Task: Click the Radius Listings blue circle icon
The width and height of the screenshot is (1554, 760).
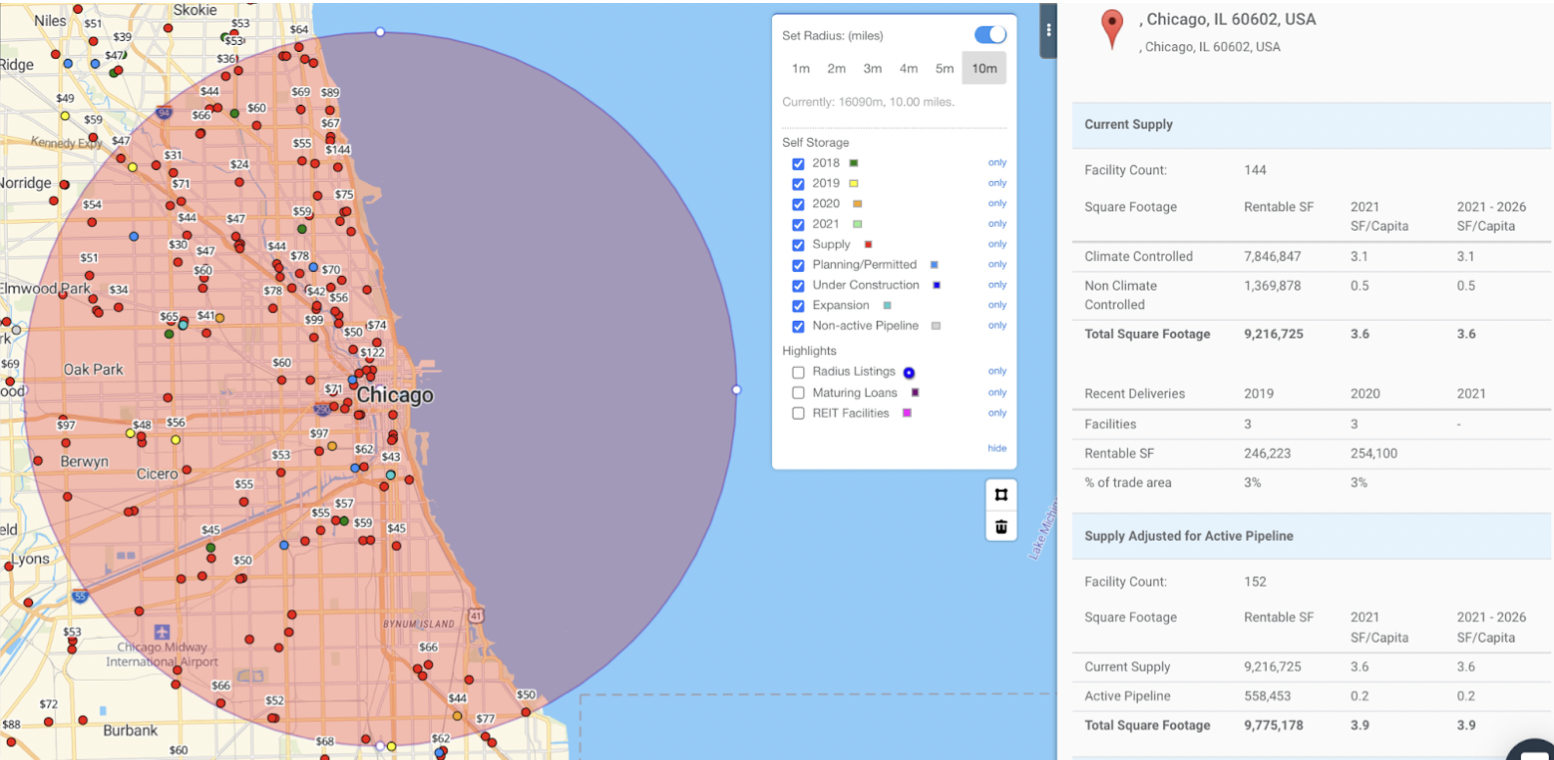Action: [909, 373]
